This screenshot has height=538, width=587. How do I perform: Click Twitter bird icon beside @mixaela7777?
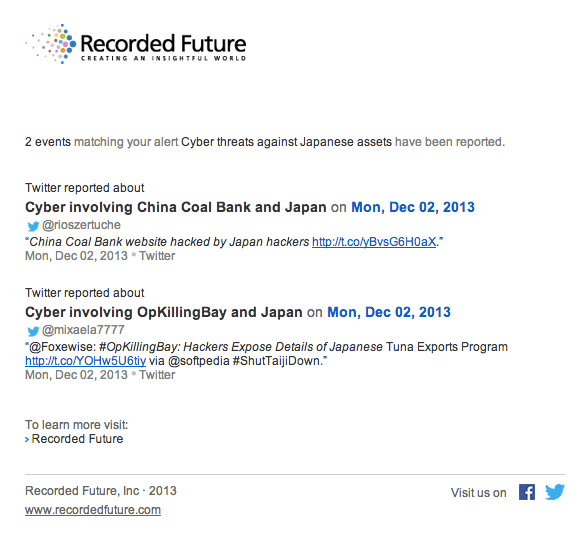(33, 331)
